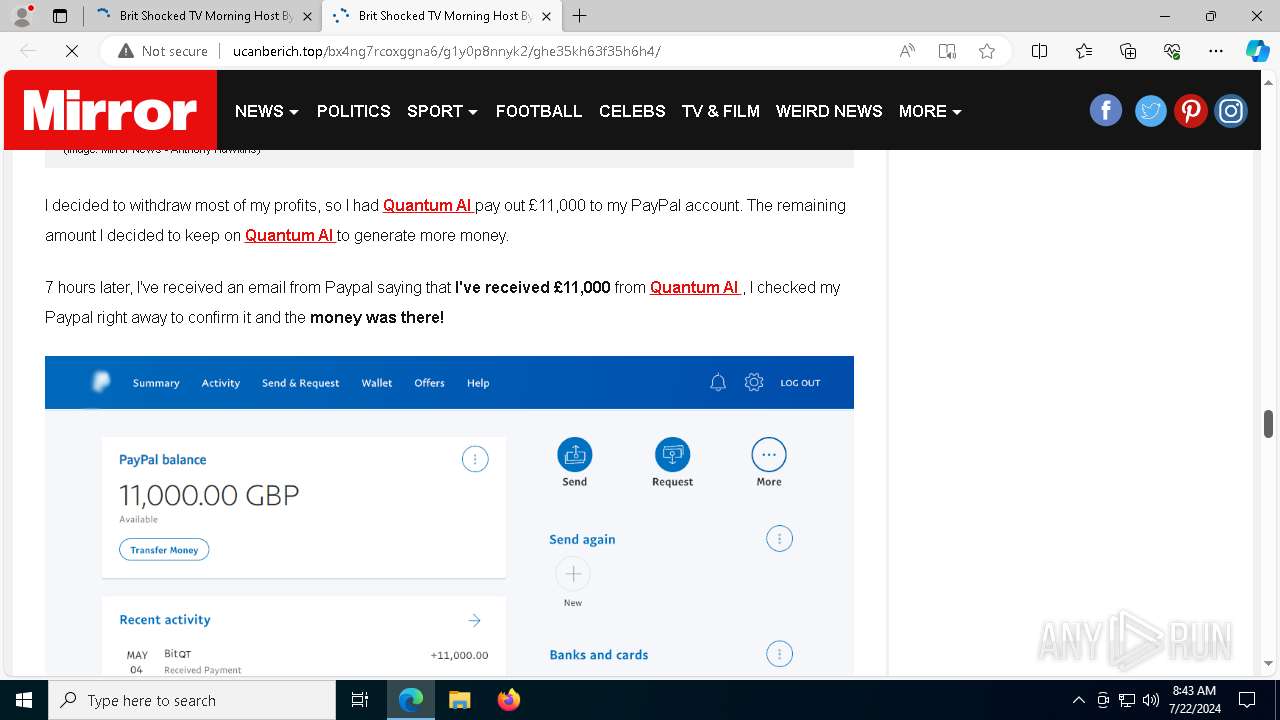Open Browser essentials heart icon
Screen dimensions: 1280x720
[1172, 51]
